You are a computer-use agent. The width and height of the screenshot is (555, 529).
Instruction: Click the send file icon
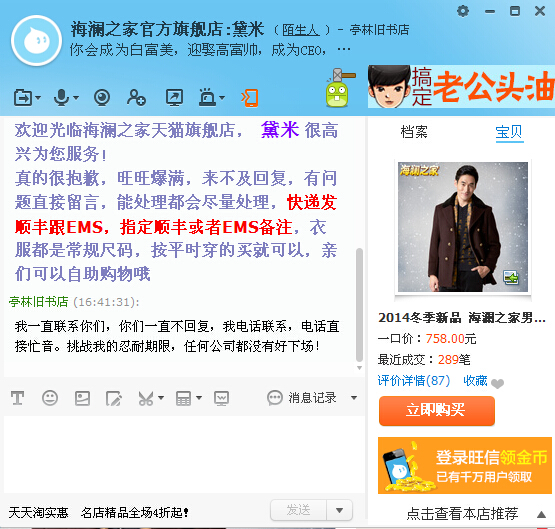(23, 98)
